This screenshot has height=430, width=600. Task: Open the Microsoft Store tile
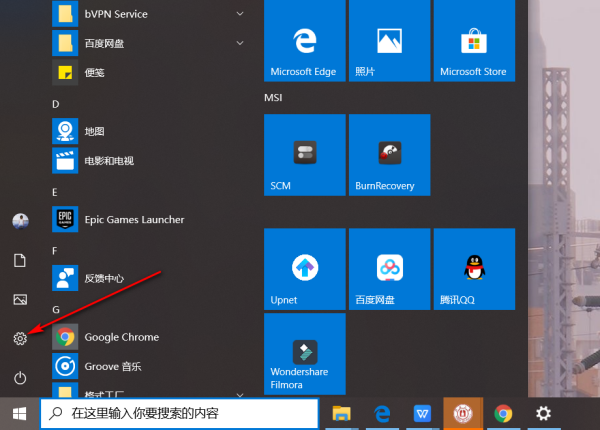tap(474, 41)
